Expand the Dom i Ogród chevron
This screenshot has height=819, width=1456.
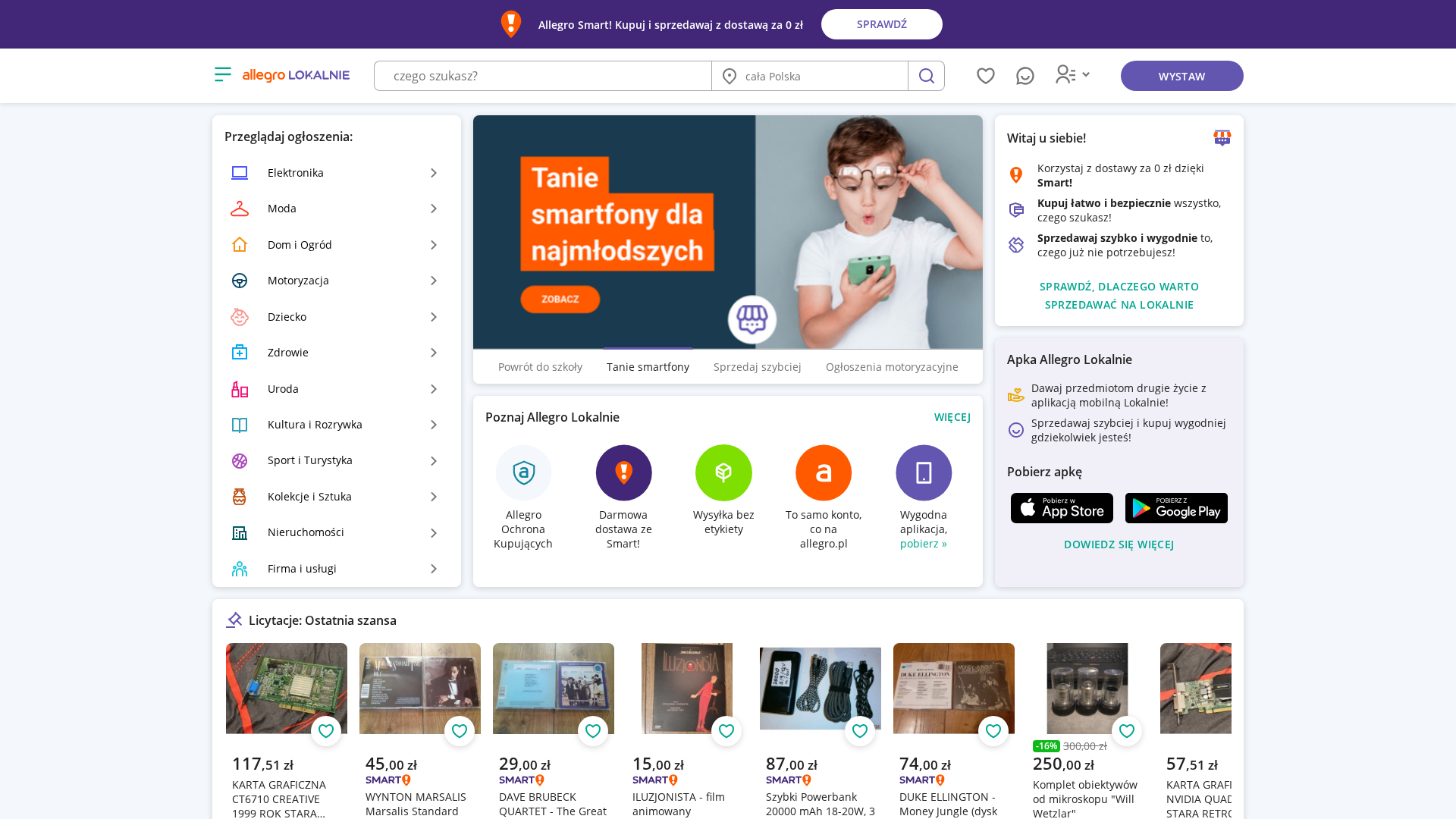click(434, 245)
